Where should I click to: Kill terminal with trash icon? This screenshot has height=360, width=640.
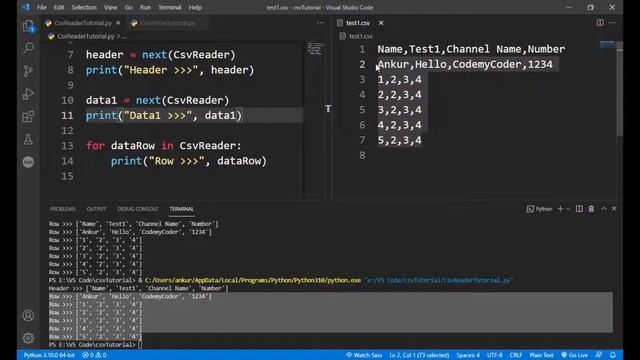tap(591, 209)
